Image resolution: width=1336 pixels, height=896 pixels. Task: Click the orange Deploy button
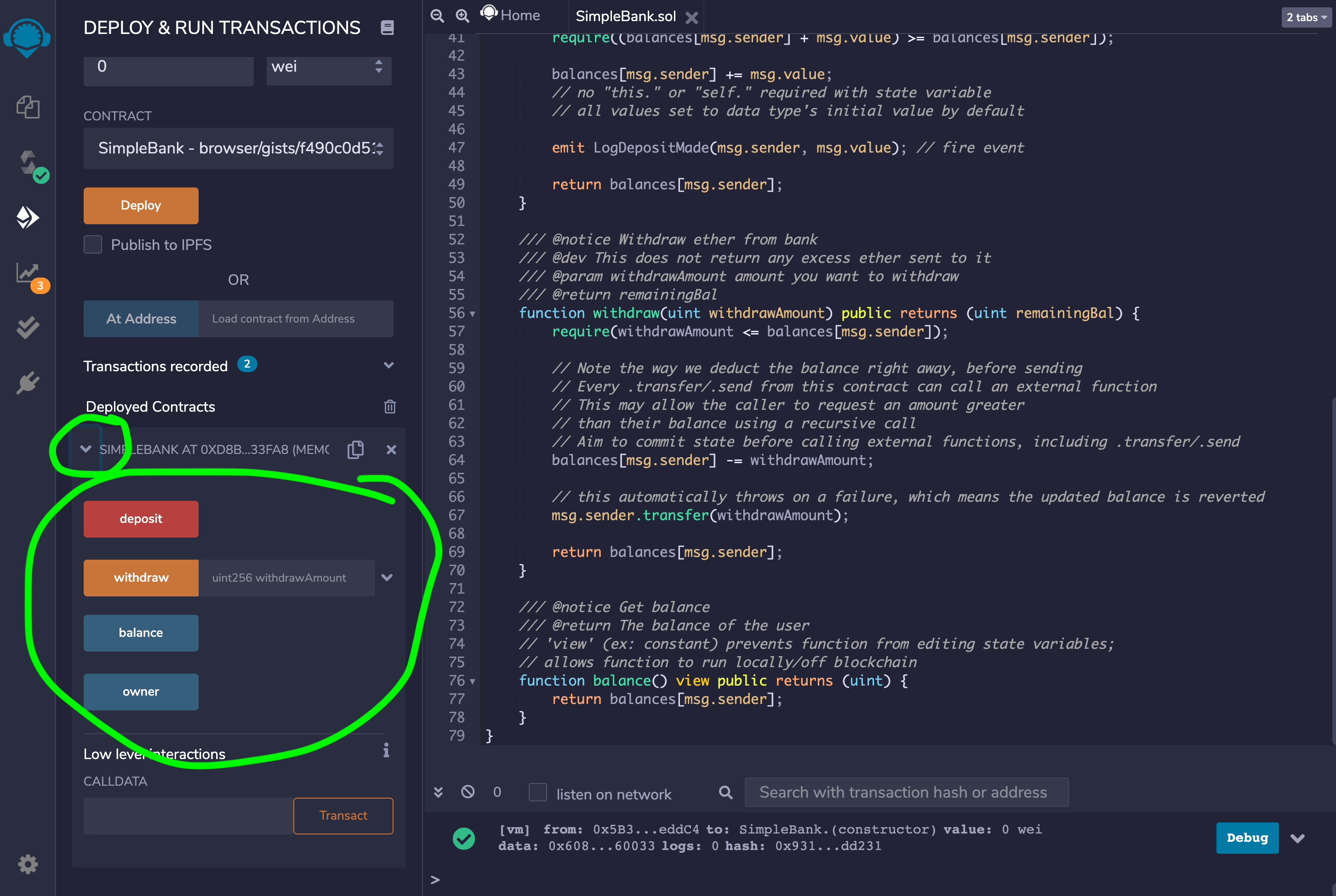[141, 206]
